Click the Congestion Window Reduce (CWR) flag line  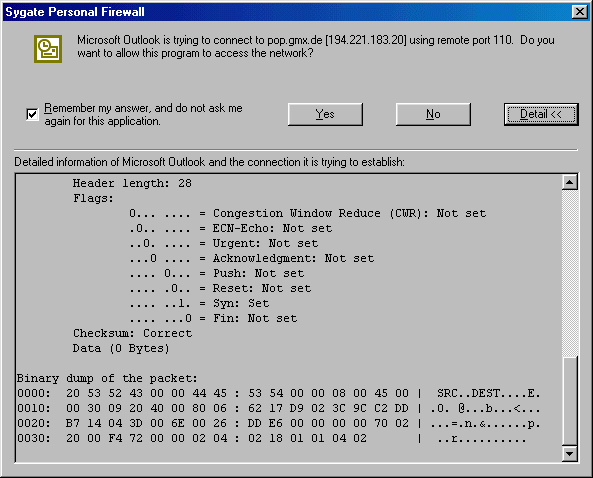[307, 213]
